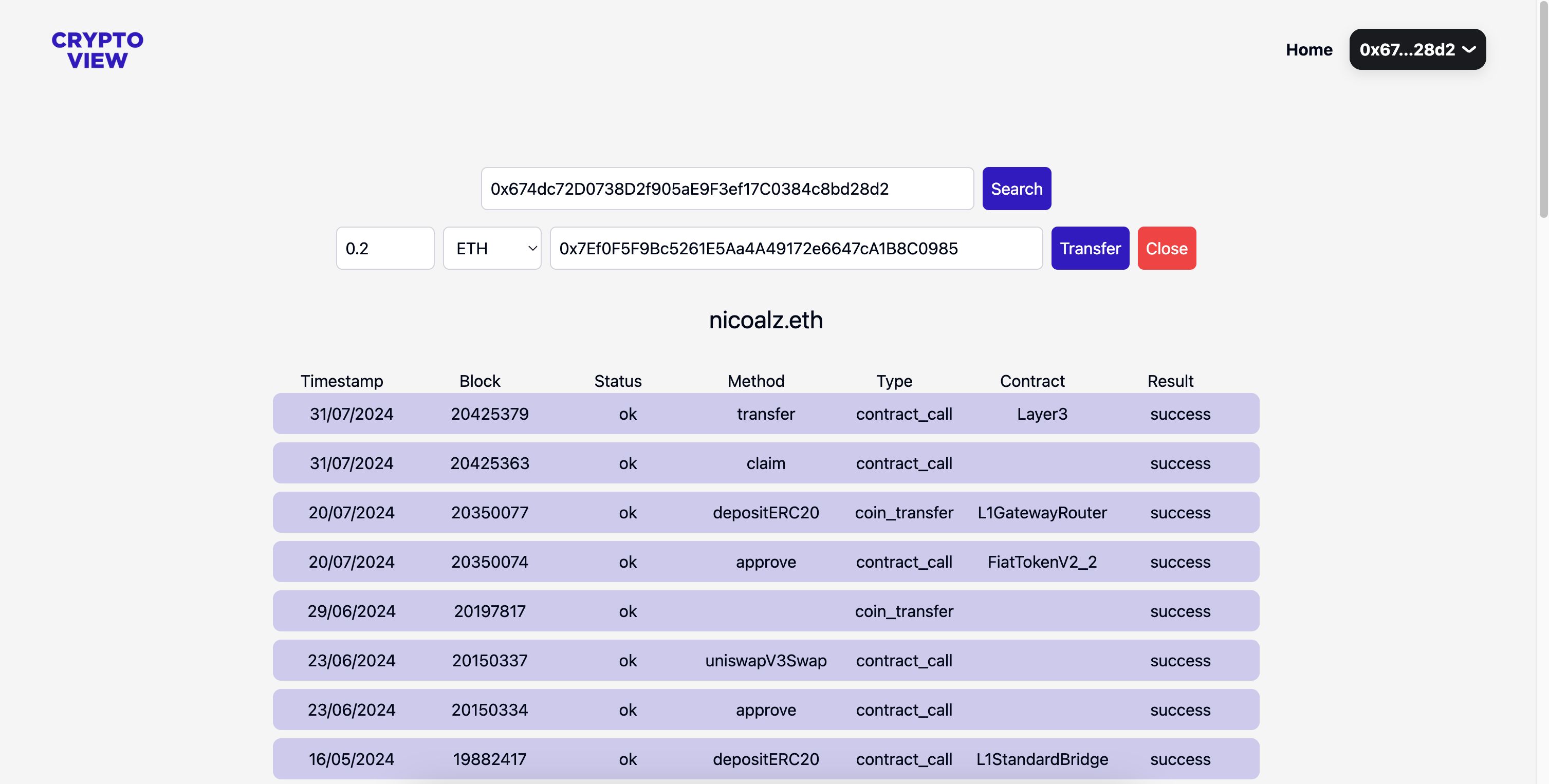Screen dimensions: 1549x784
Task: Click the Method column header
Action: (x=756, y=381)
